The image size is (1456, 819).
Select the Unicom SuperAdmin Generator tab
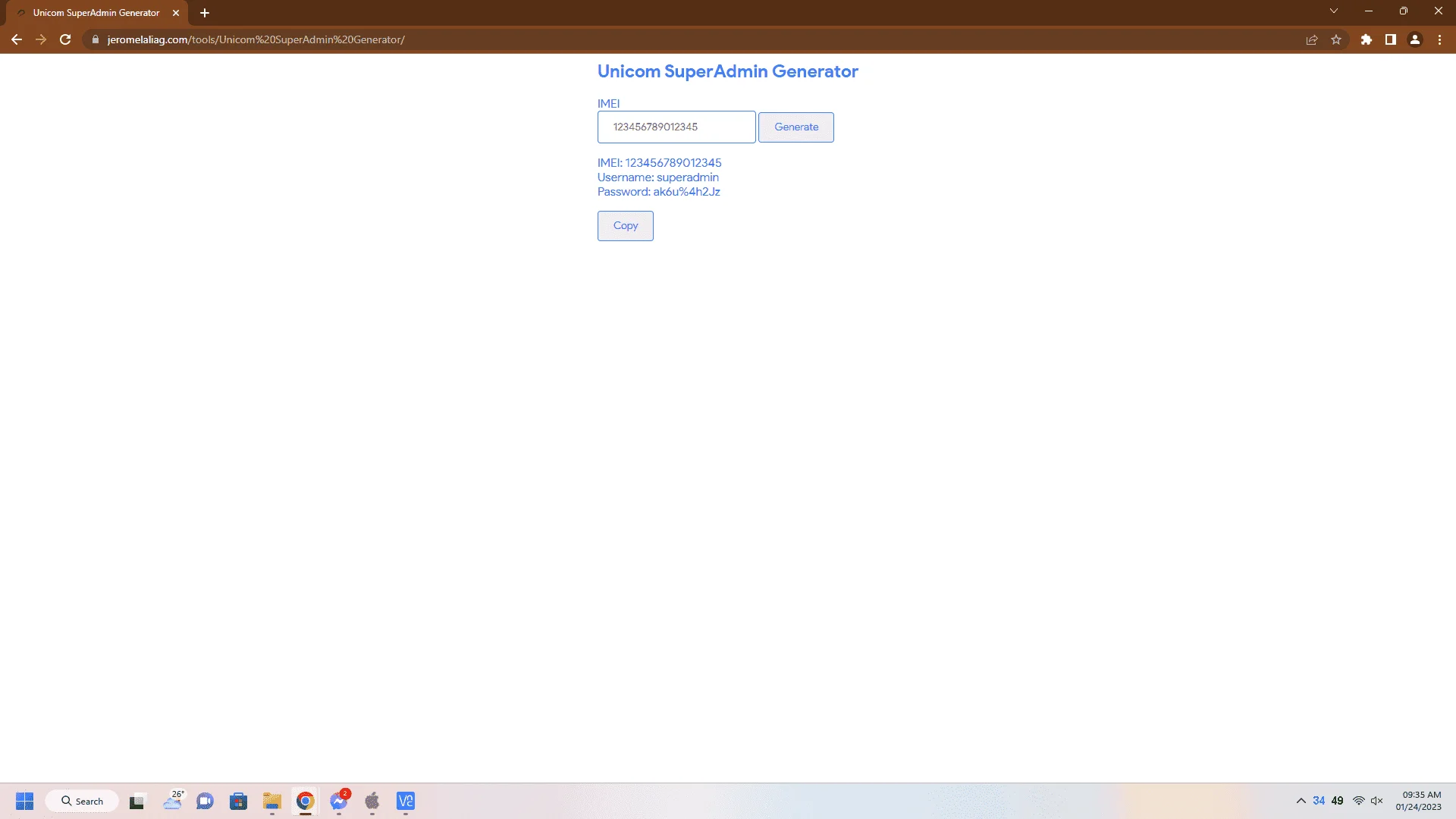(96, 13)
